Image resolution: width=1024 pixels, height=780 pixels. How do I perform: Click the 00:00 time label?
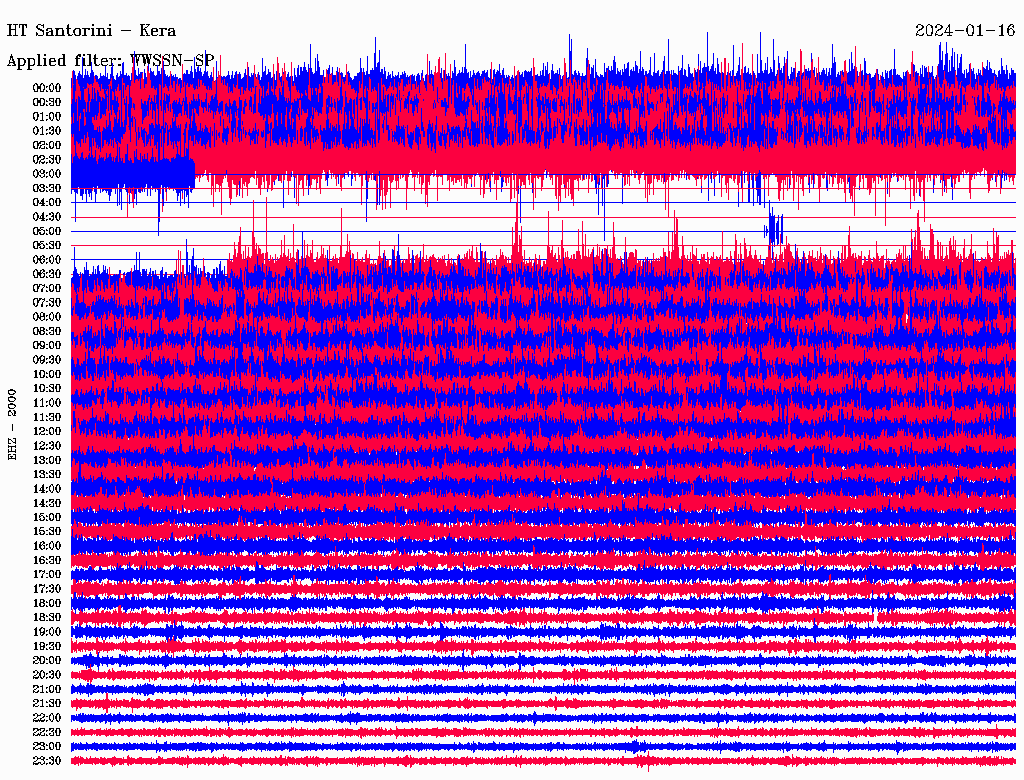coord(47,88)
